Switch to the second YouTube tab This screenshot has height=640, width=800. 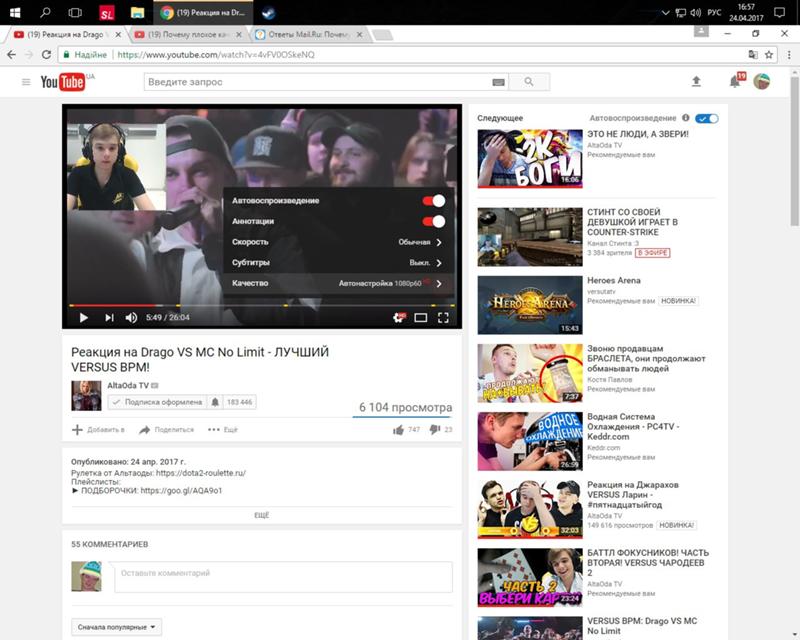(187, 35)
